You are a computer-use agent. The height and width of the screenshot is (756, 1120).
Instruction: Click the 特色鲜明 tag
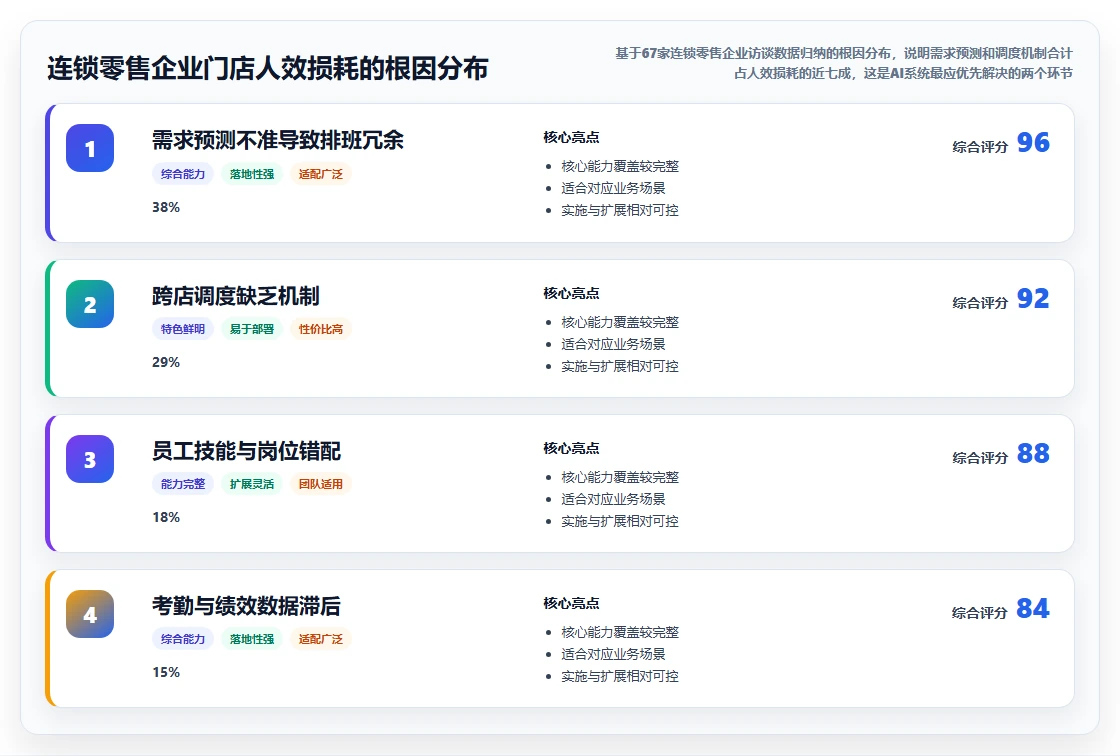tap(183, 329)
